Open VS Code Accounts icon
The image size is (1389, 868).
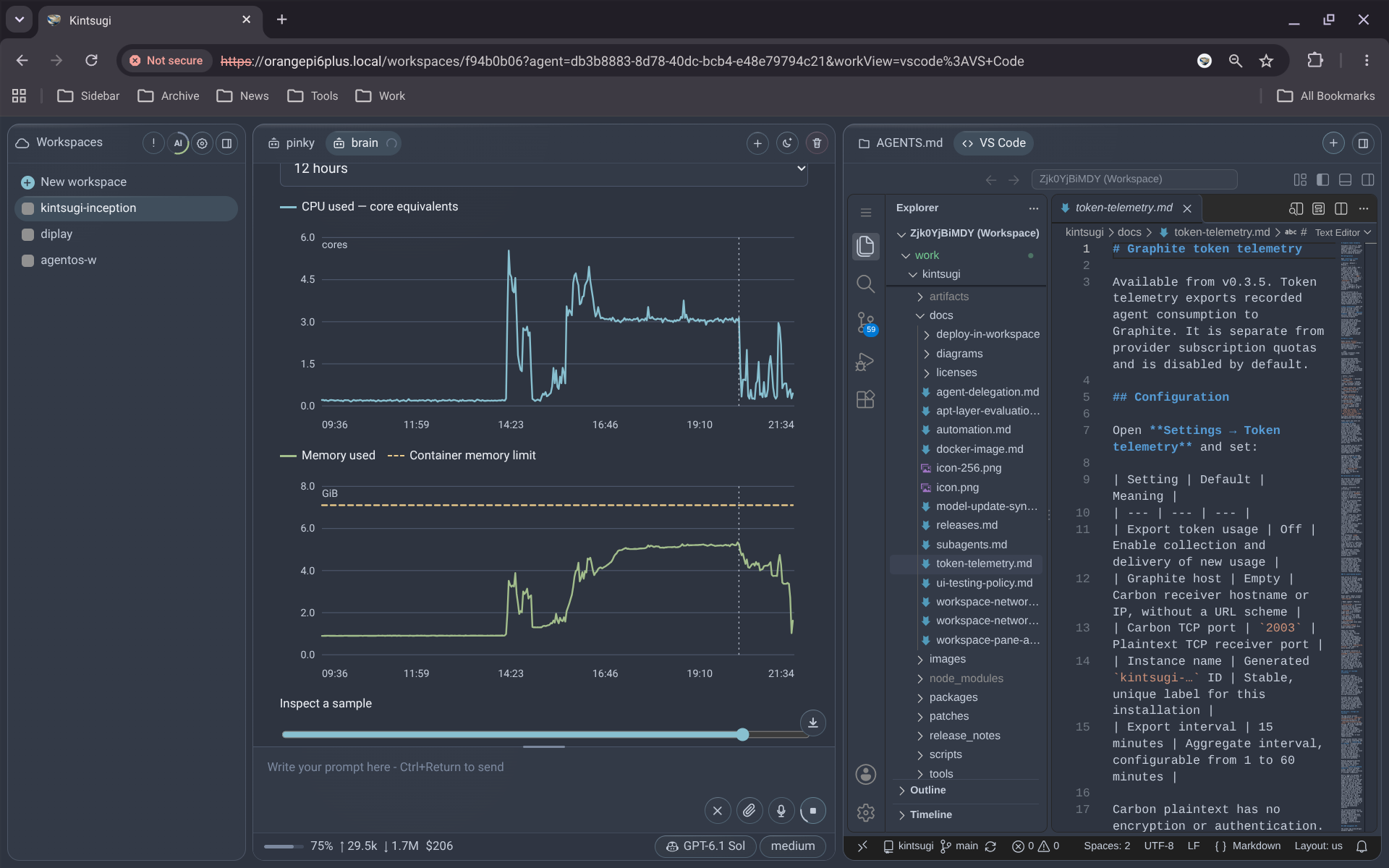[x=865, y=775]
